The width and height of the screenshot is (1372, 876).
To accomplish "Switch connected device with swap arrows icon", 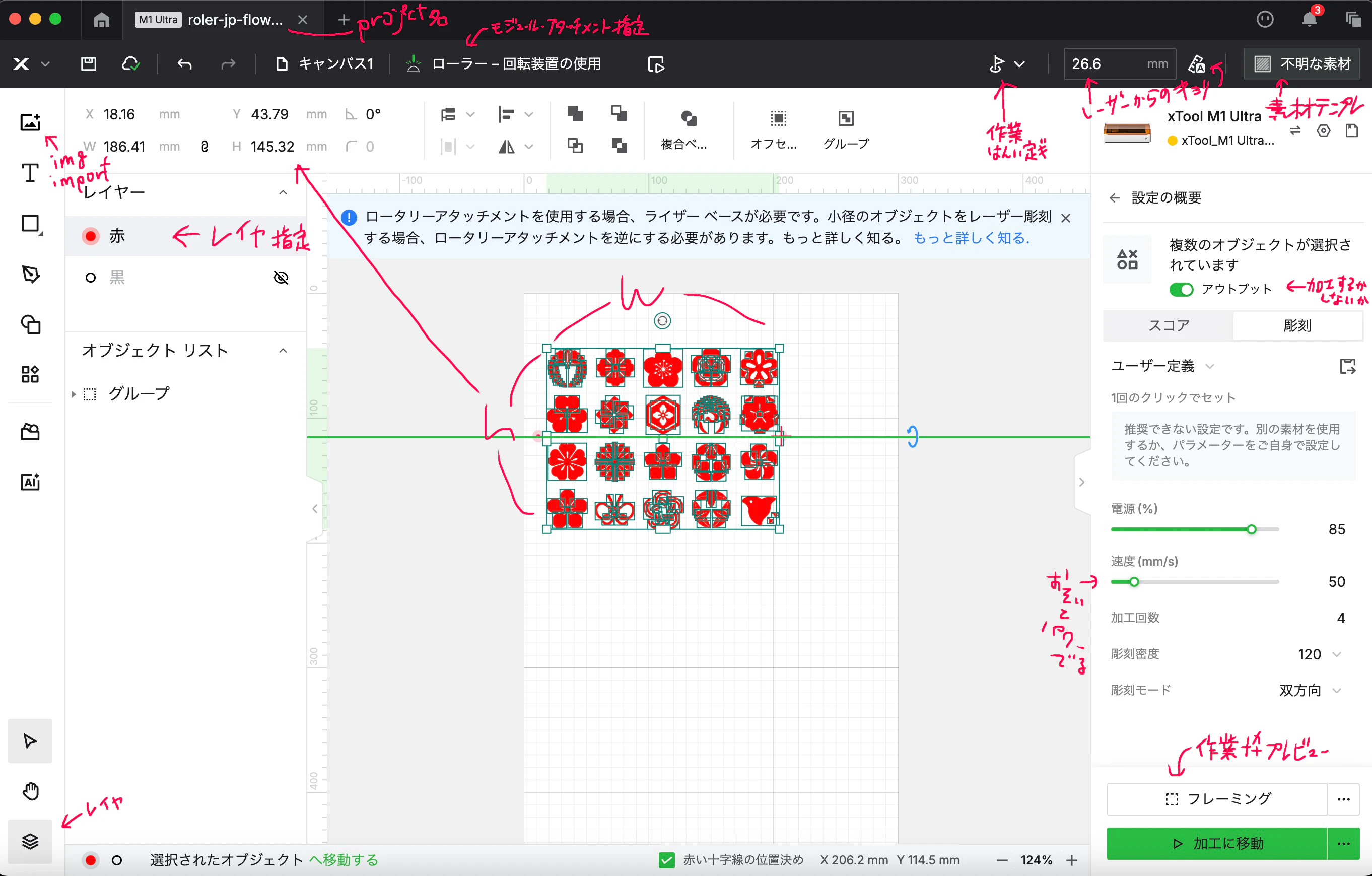I will 1295,130.
